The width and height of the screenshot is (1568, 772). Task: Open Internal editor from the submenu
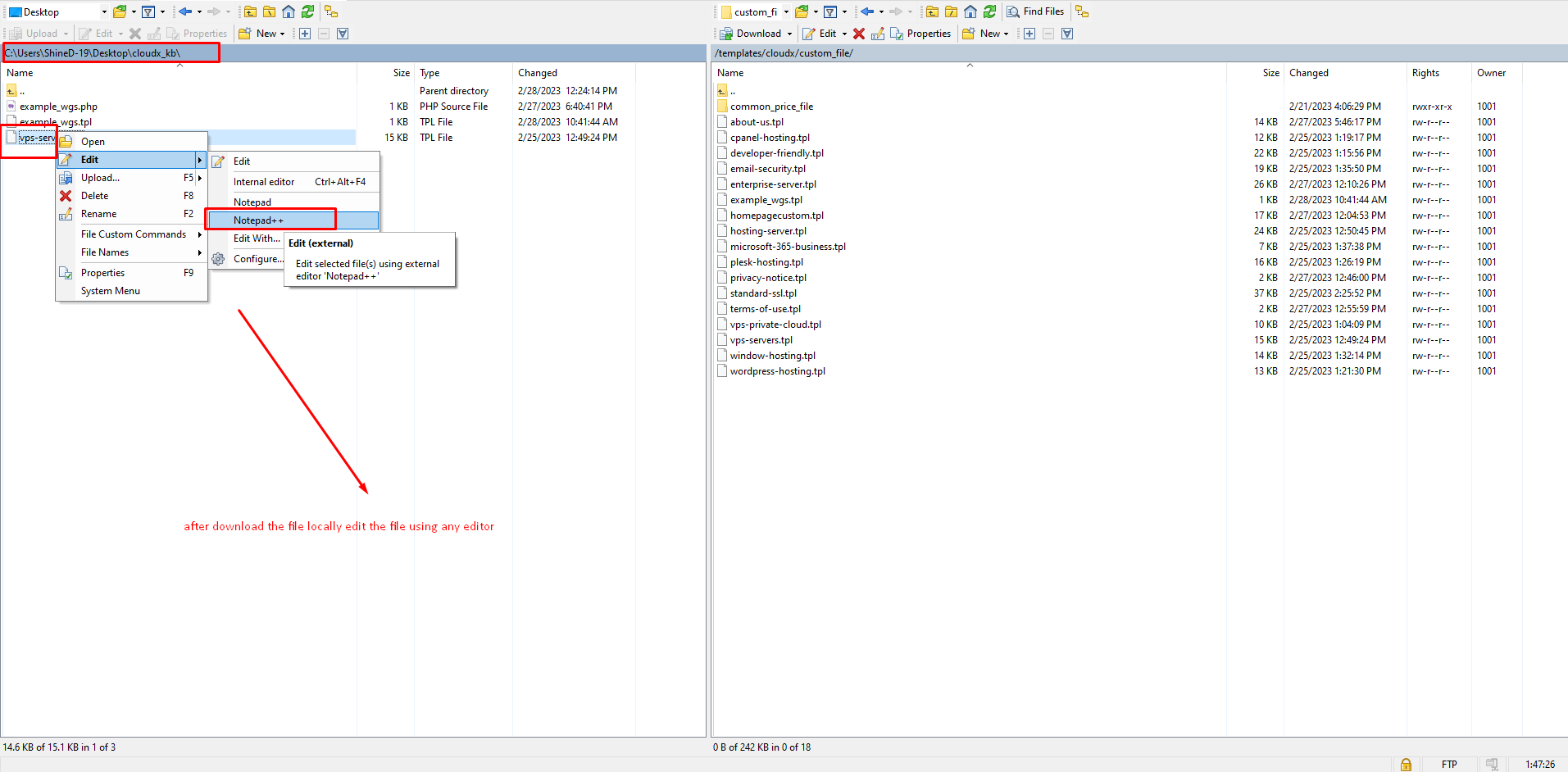tap(264, 182)
